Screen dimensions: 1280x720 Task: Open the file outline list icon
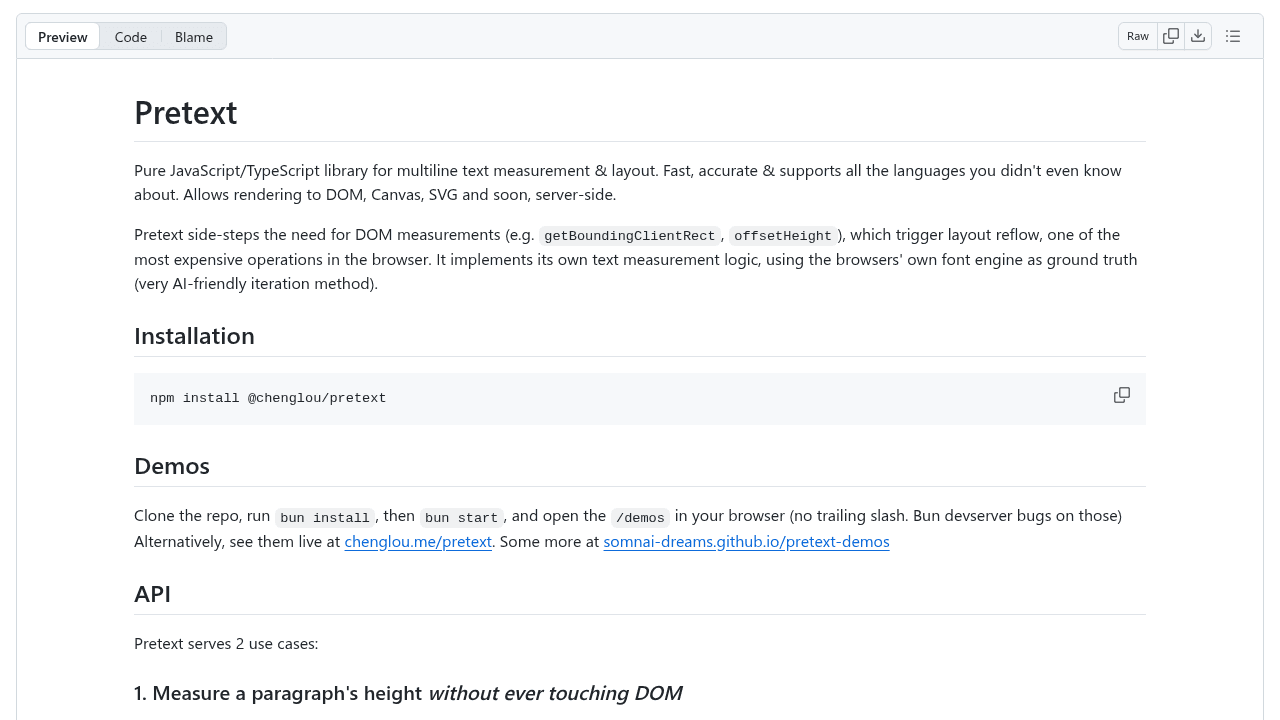1232,35
